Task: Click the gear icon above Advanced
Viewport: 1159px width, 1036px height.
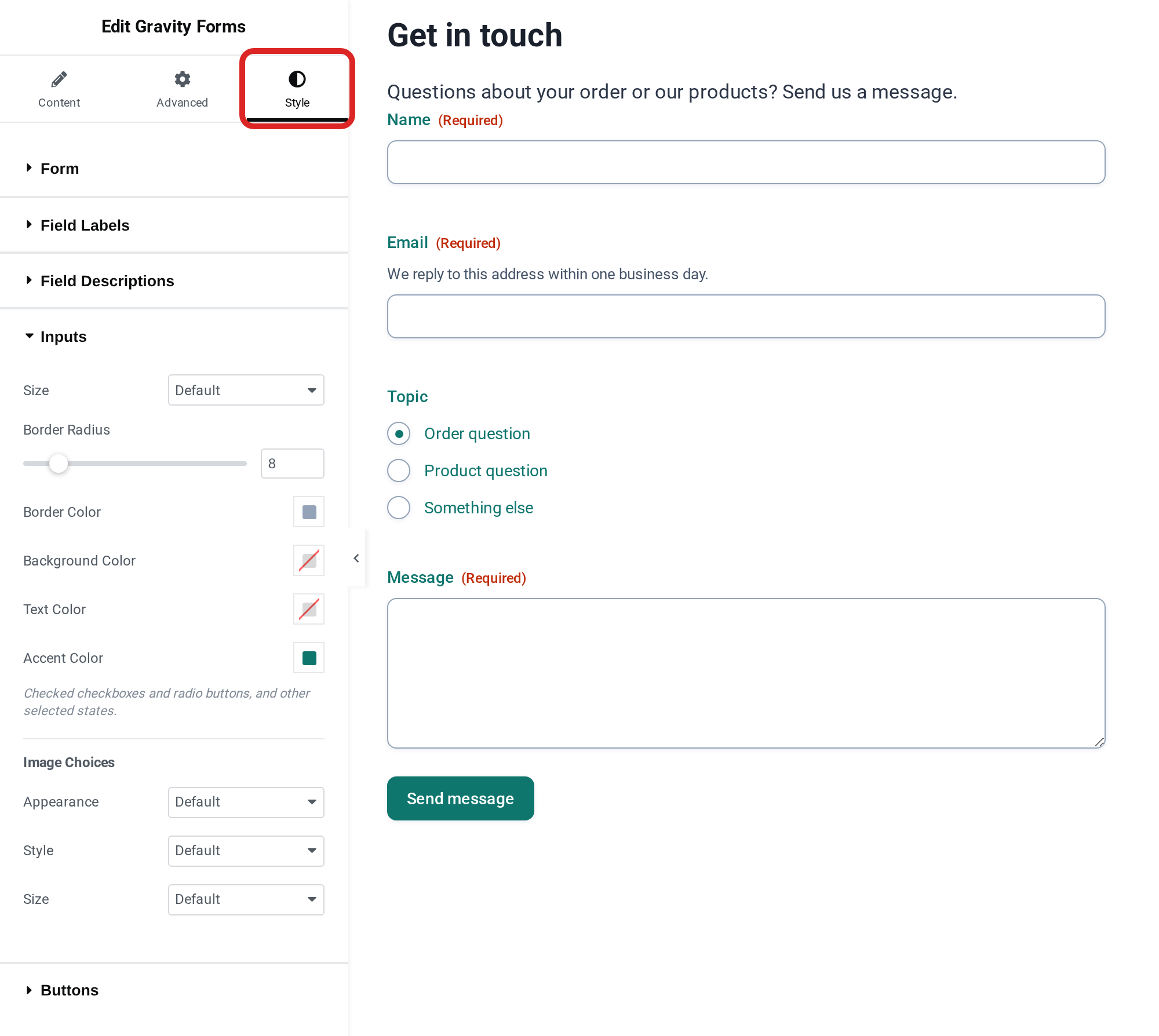Action: pos(182,79)
